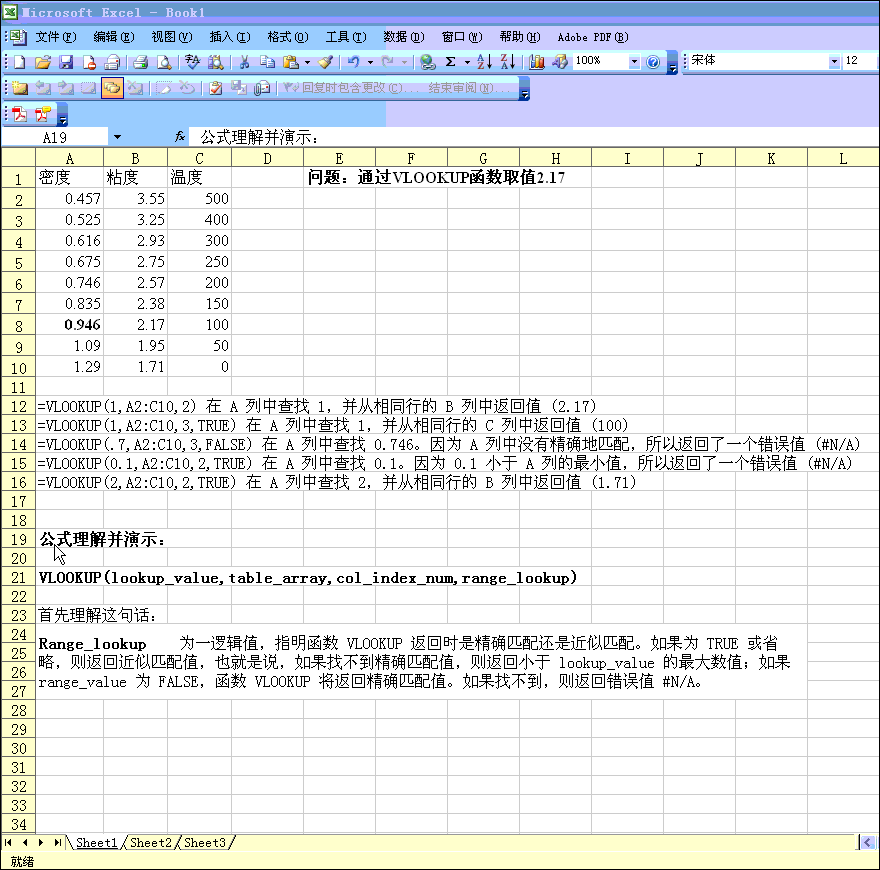Screen dimensions: 880x870
Task: Open the font name 宋体 dropdown
Action: coord(834,62)
